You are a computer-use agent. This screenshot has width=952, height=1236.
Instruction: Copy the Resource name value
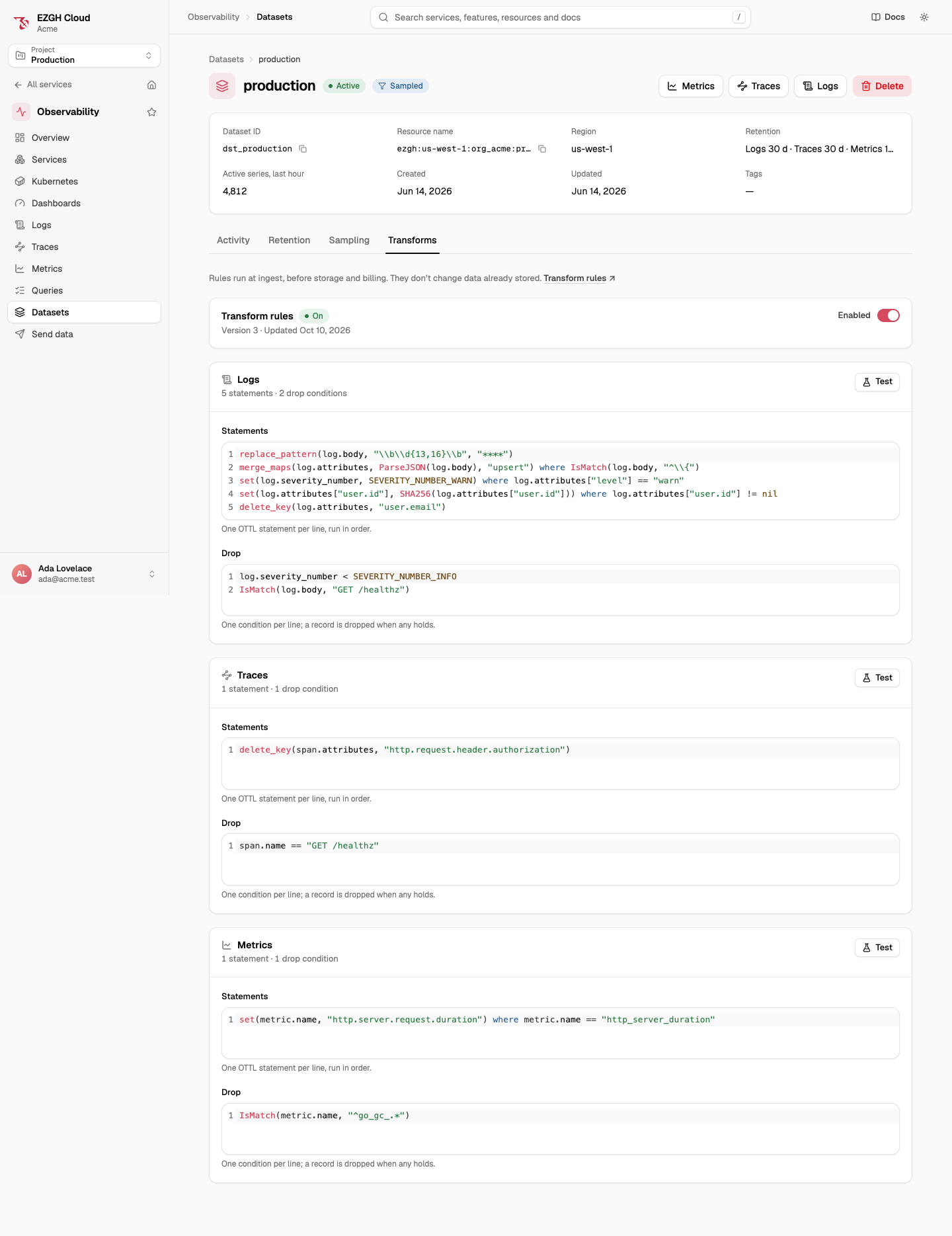[x=542, y=149]
